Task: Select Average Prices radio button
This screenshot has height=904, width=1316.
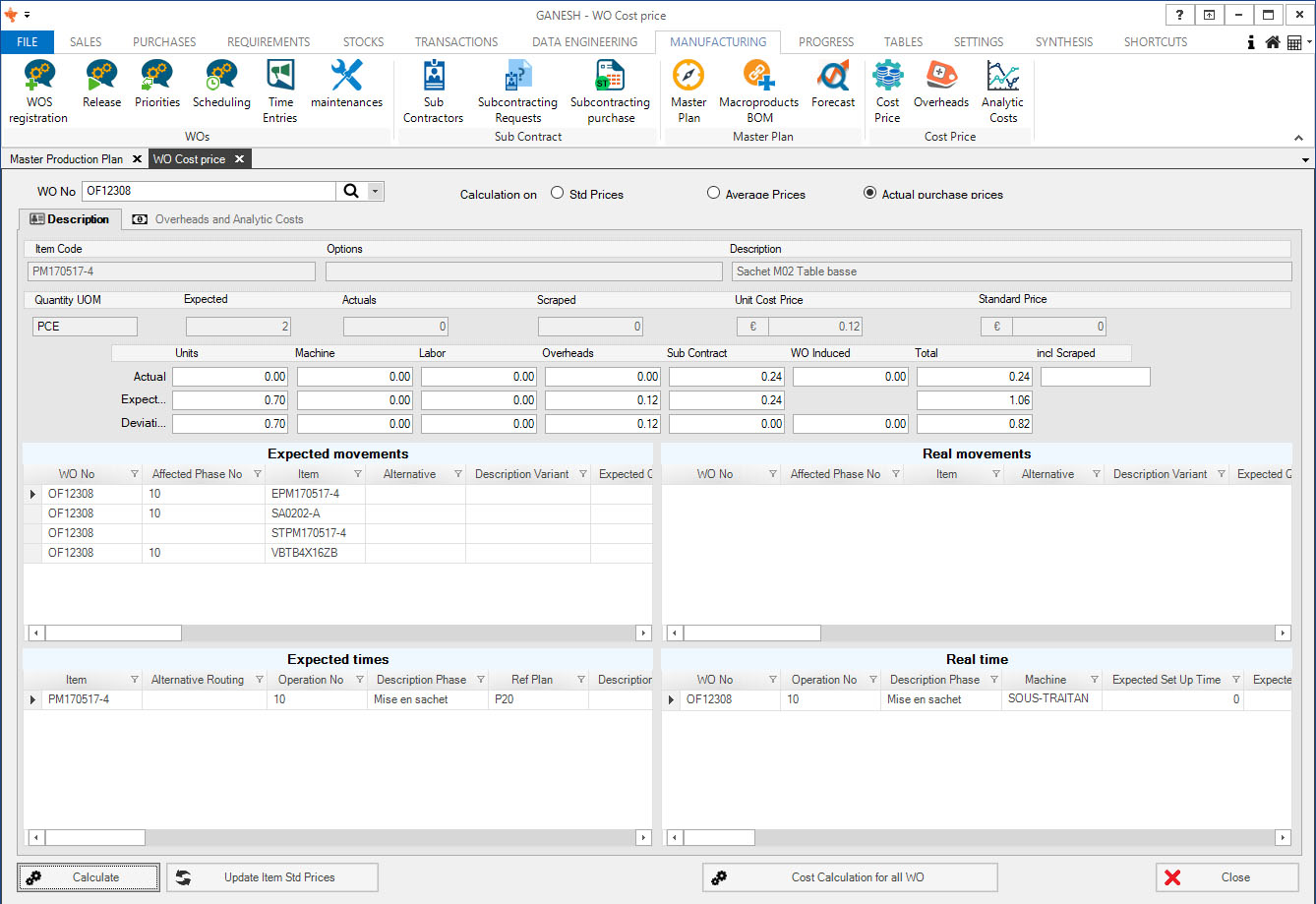Action: 714,194
